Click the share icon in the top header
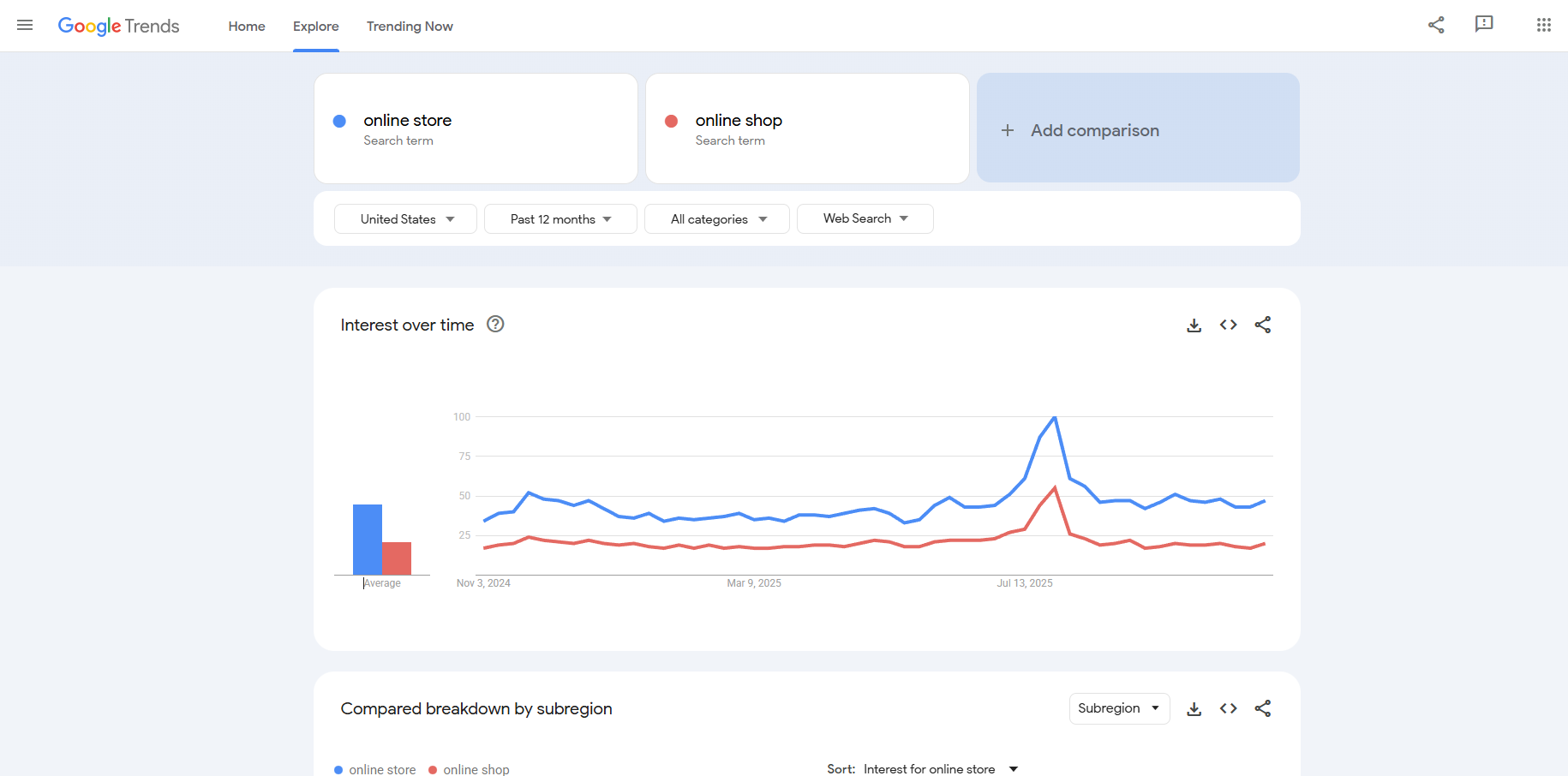Screen dimensions: 1568x776 click(x=1436, y=25)
